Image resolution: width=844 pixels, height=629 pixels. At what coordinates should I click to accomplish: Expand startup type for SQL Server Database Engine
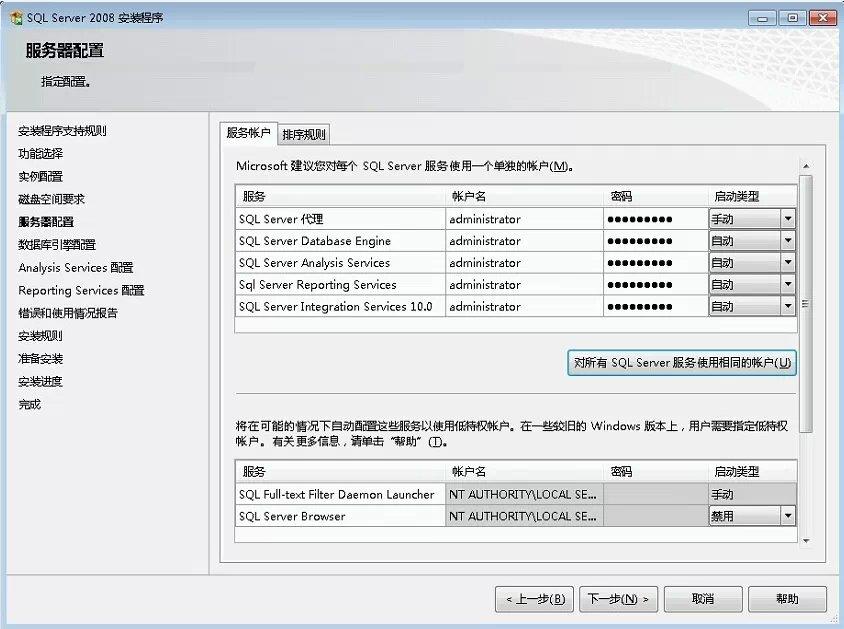788,241
